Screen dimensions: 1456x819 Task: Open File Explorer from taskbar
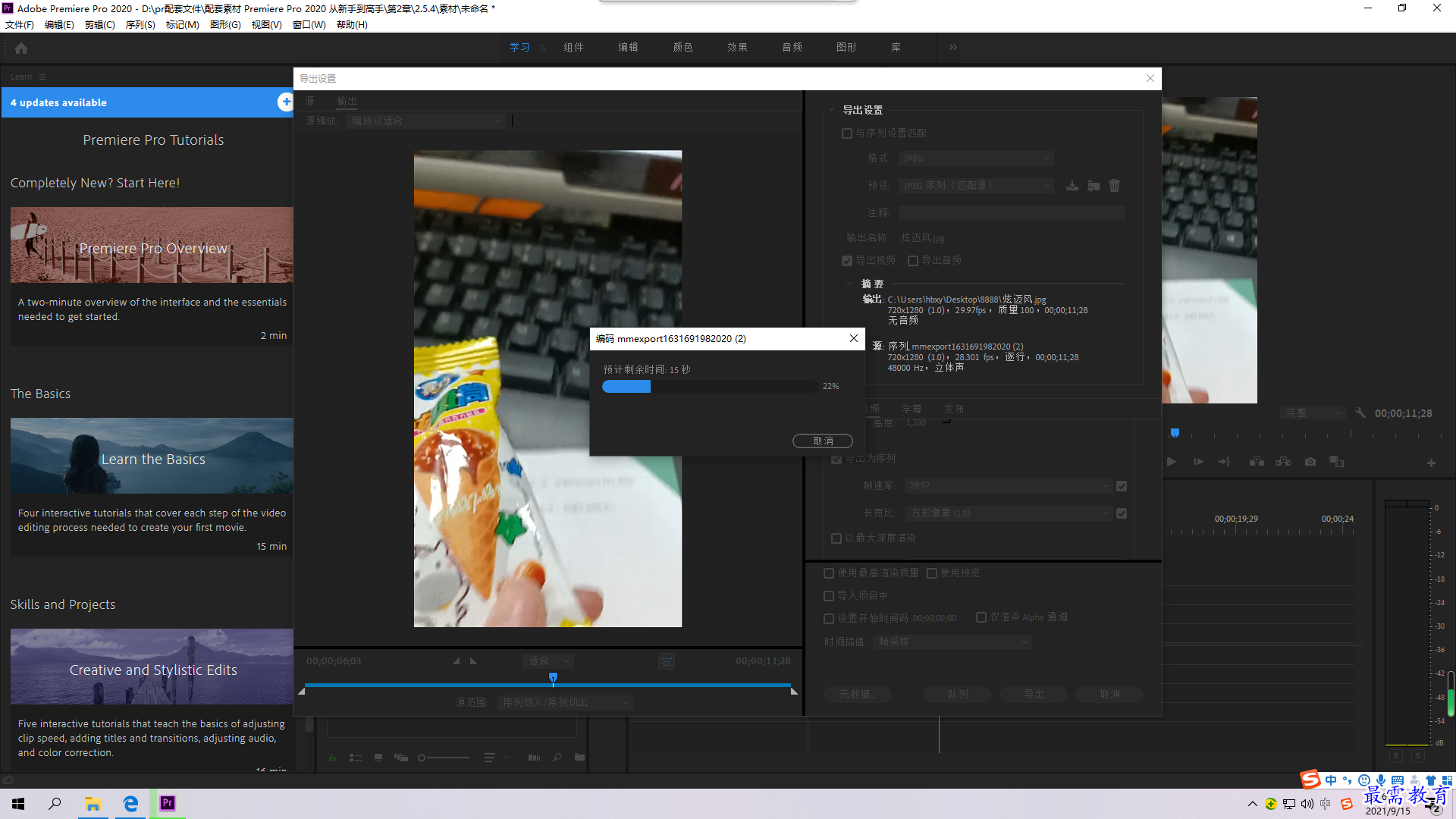pos(93,804)
